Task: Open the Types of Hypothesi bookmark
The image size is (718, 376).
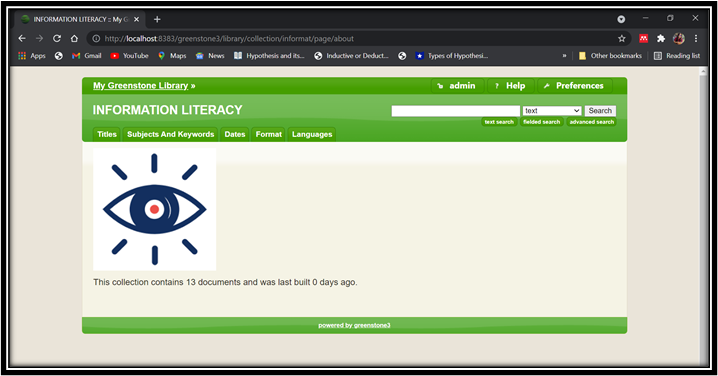Action: [451, 56]
